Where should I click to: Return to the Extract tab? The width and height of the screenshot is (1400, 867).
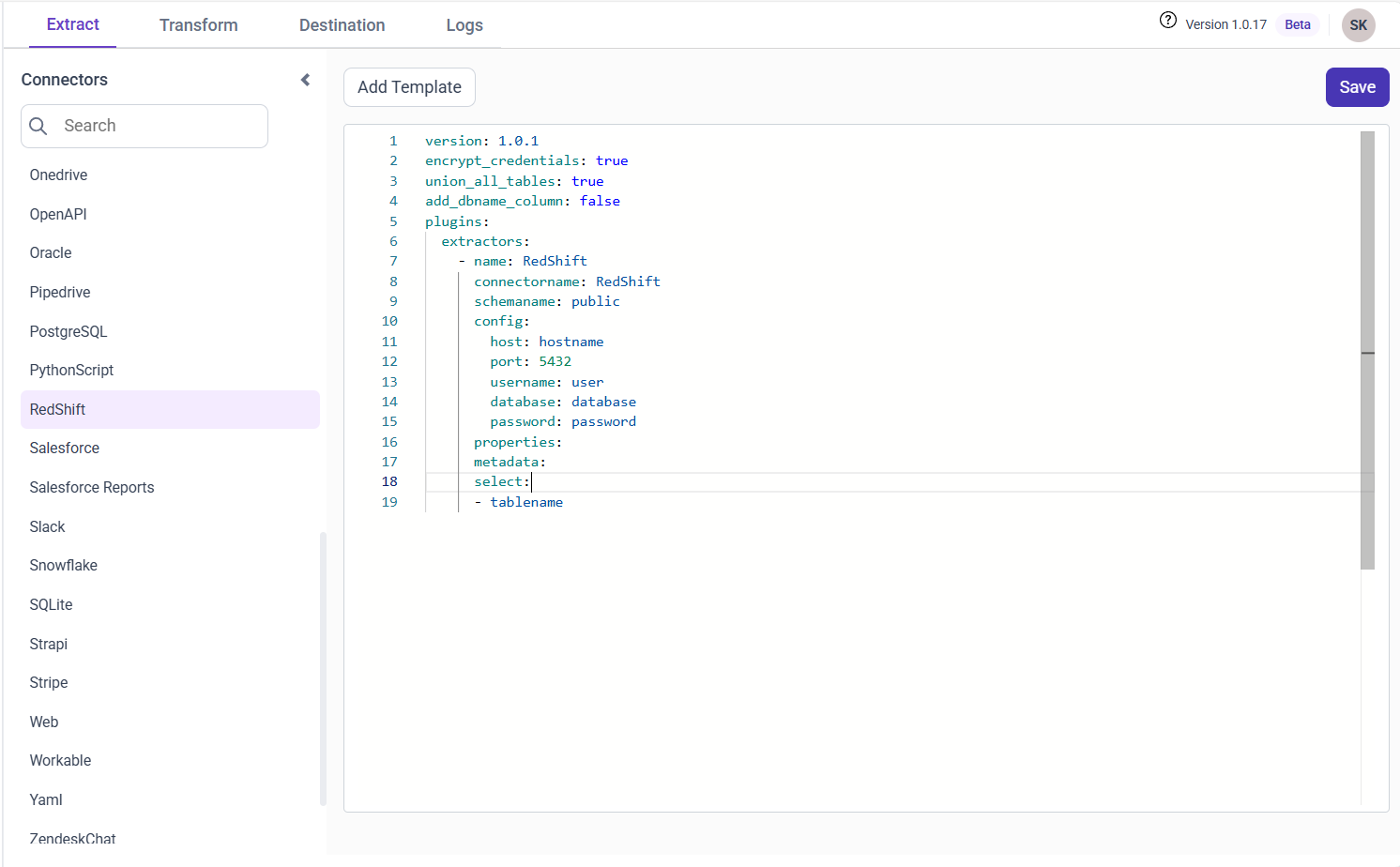[x=72, y=25]
